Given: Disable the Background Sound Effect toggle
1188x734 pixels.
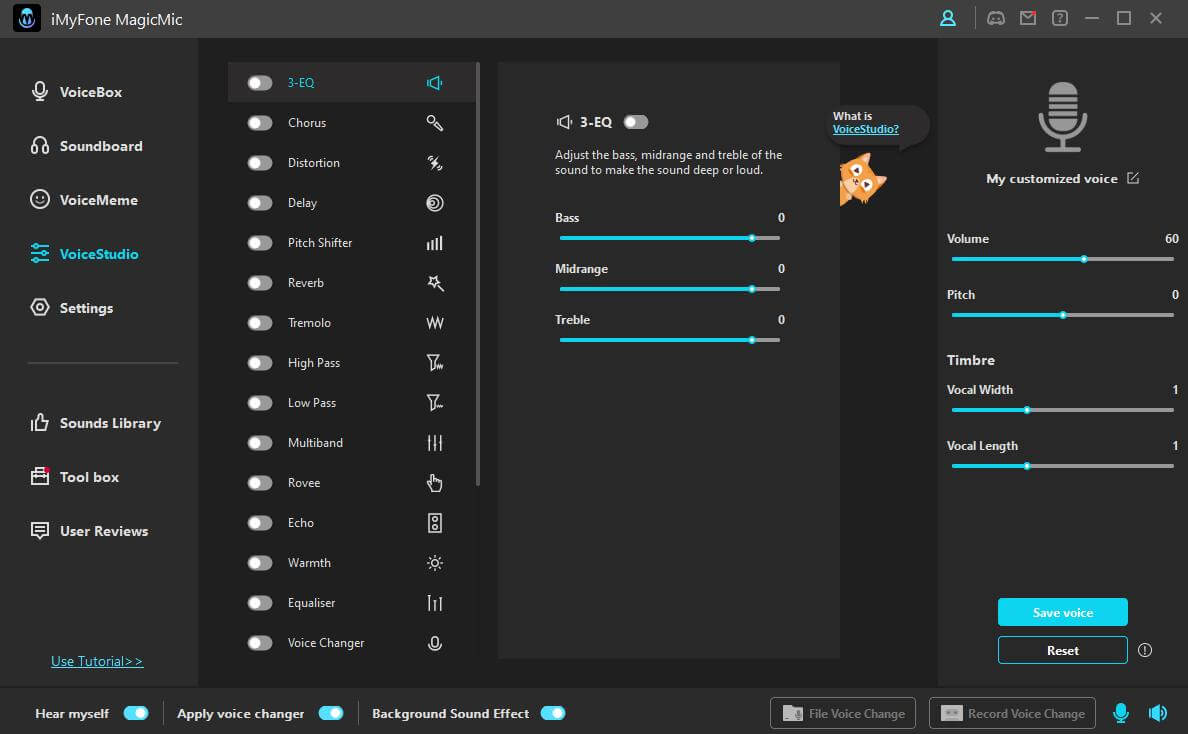Looking at the screenshot, I should point(553,713).
